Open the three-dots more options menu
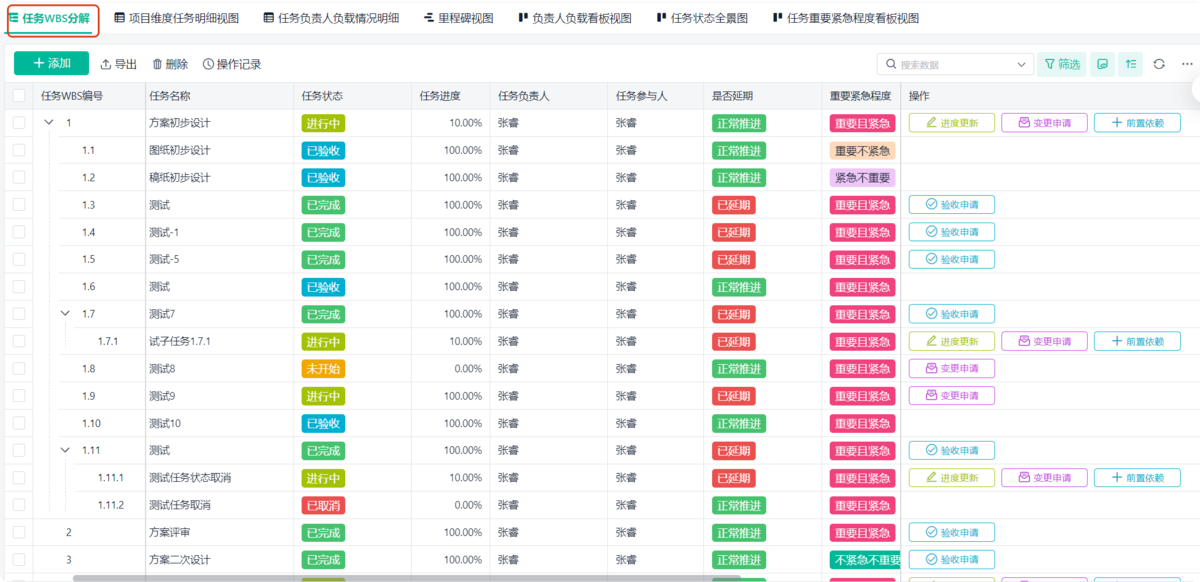This screenshot has height=582, width=1200. tap(1187, 64)
